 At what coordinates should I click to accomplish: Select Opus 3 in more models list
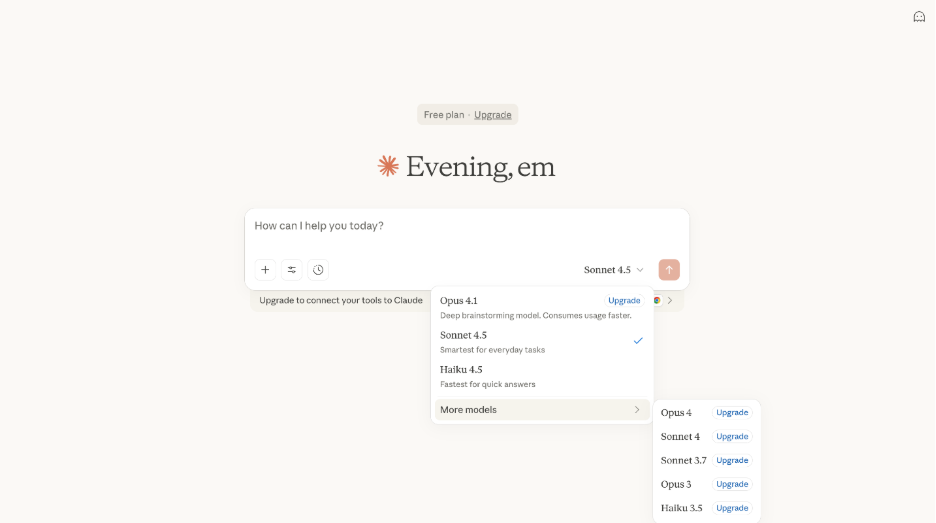(x=706, y=484)
